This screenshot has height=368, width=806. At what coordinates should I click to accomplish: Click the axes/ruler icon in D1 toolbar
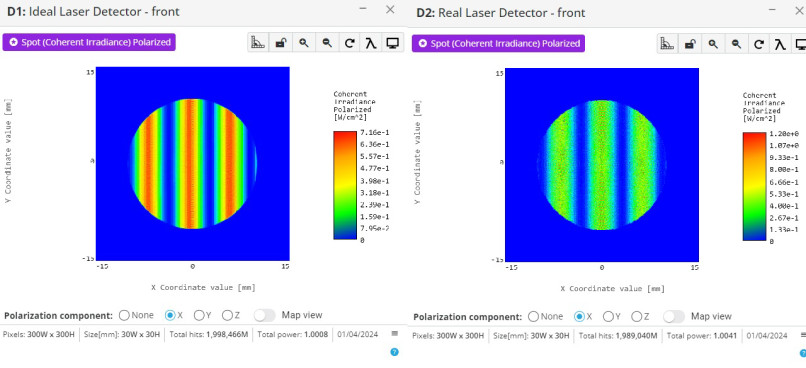click(258, 43)
